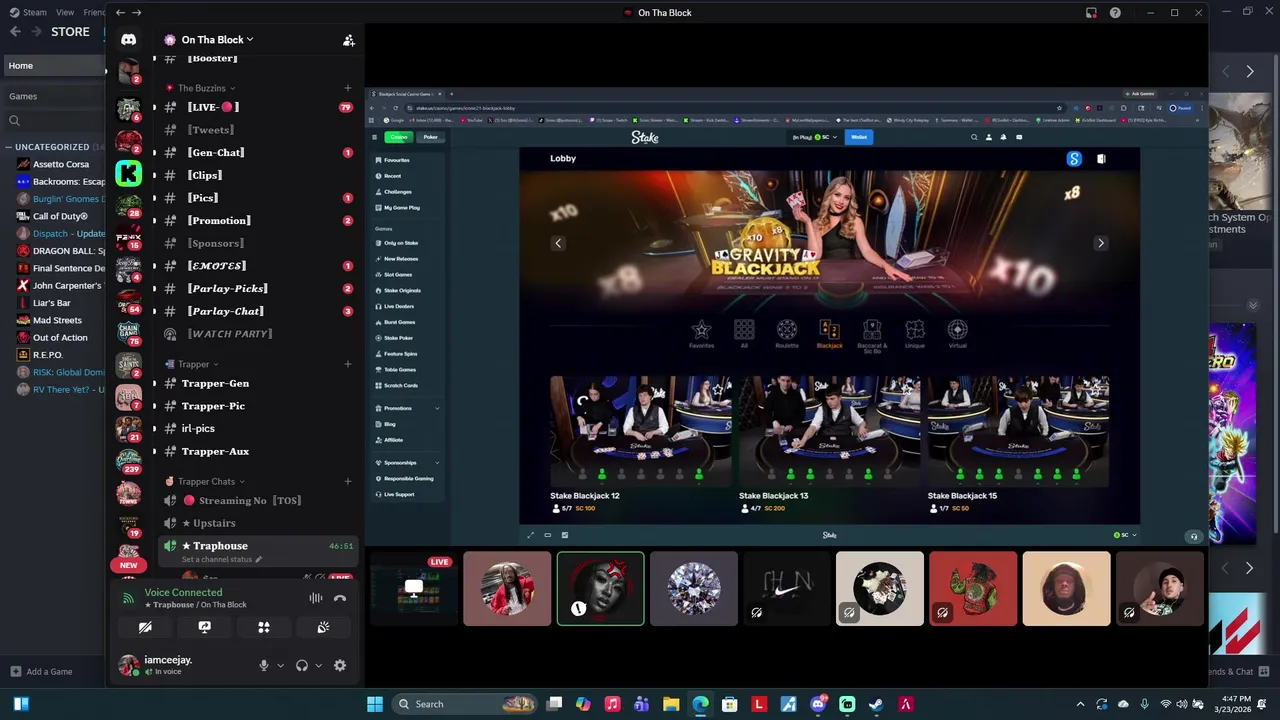Open Discord user settings gear
Screen dimensions: 1280x720
coord(340,665)
